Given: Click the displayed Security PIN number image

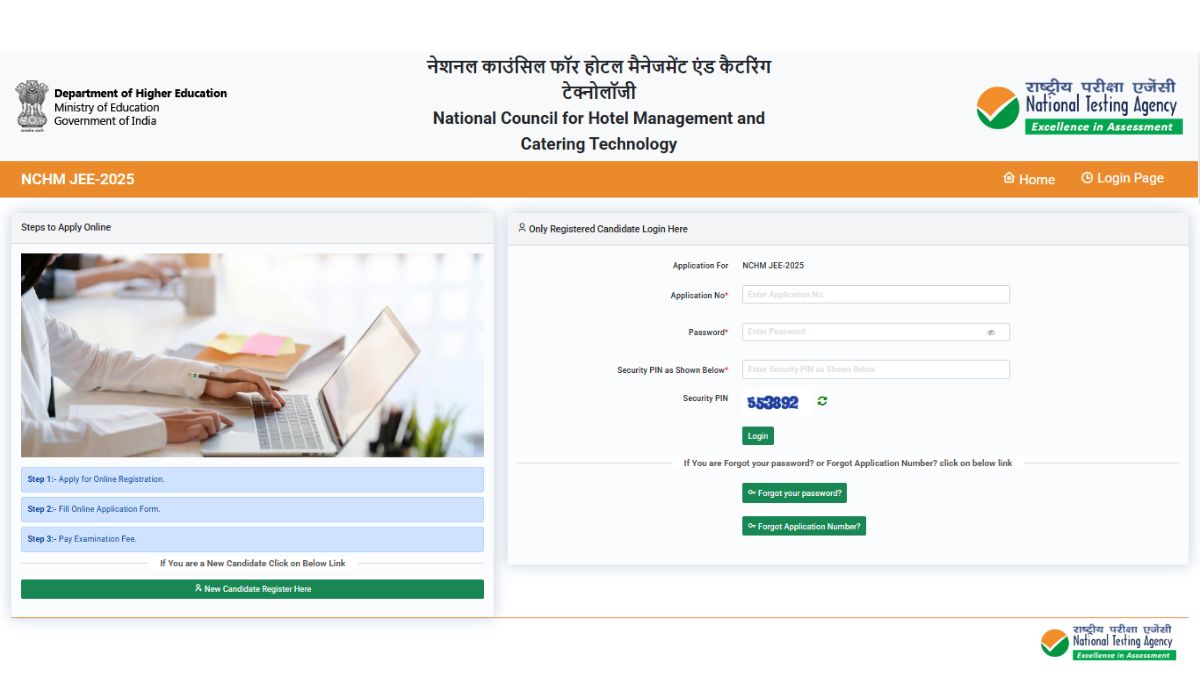Looking at the screenshot, I should coord(775,402).
